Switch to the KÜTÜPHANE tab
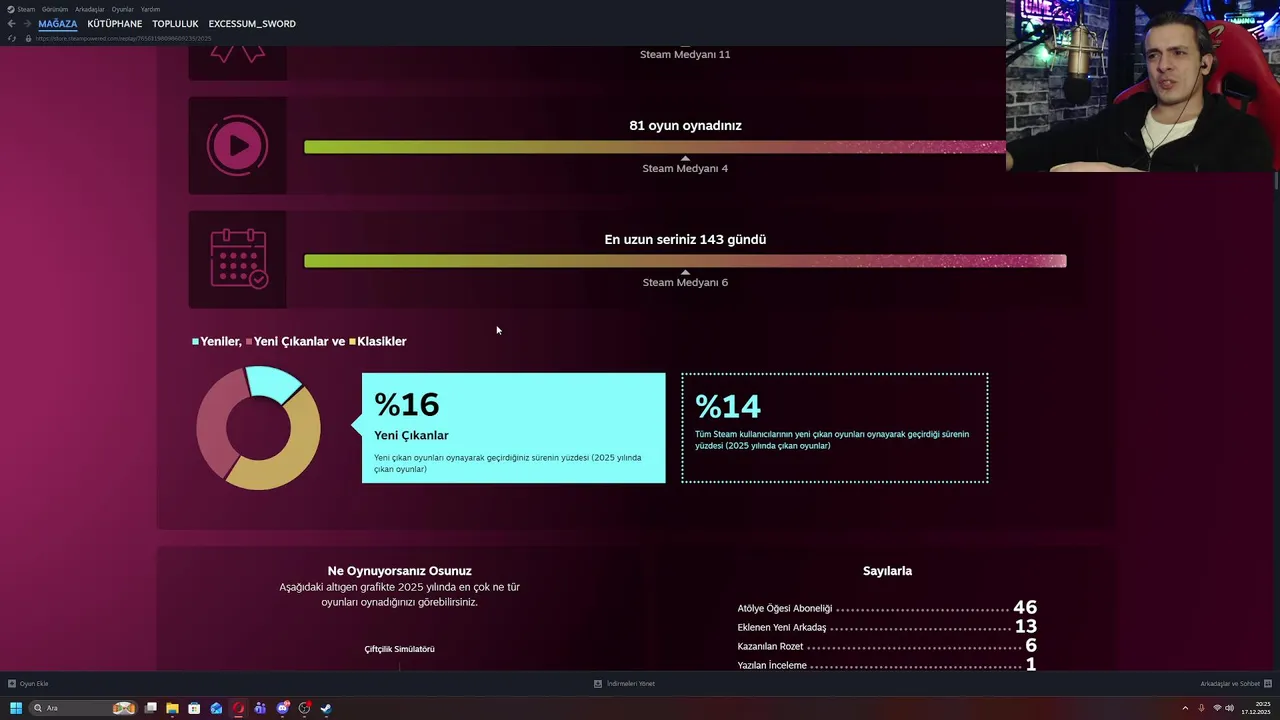1280x720 pixels. (x=115, y=24)
